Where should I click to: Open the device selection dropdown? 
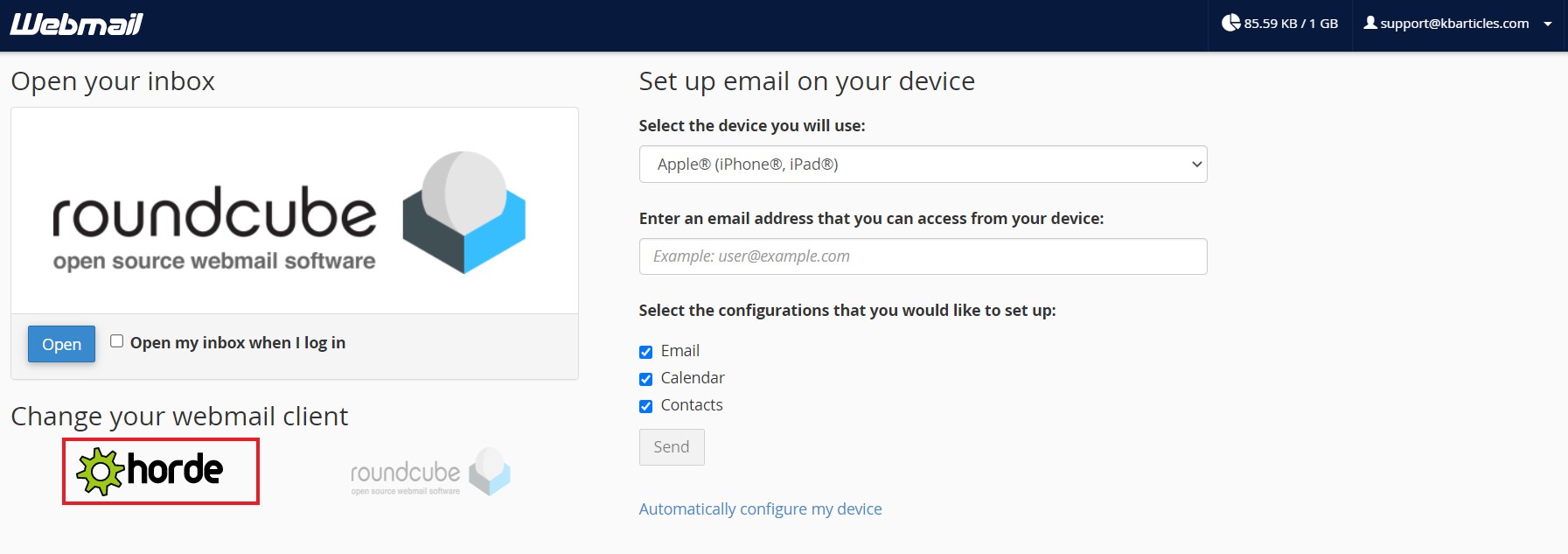tap(923, 165)
